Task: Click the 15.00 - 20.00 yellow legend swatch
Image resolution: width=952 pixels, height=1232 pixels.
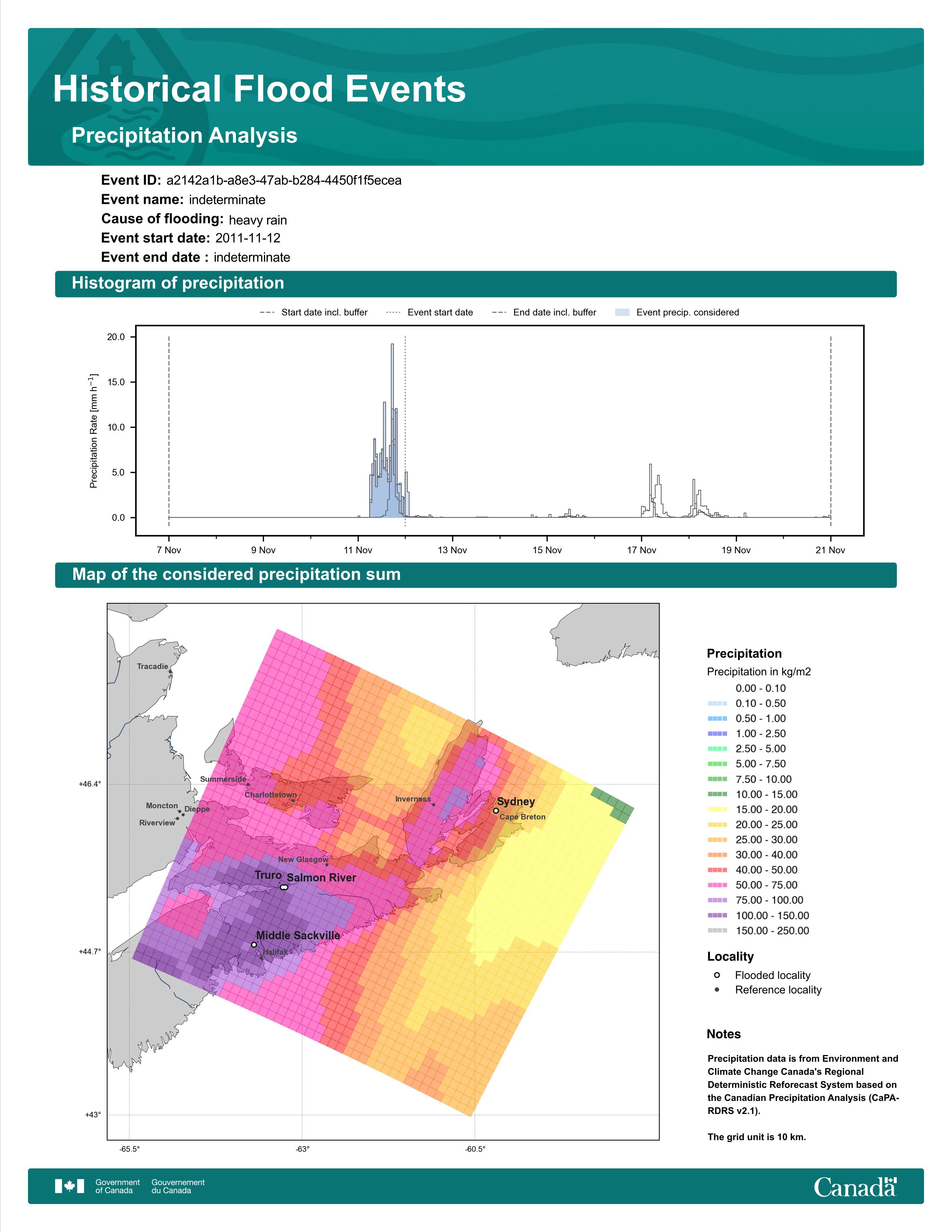Action: point(718,809)
